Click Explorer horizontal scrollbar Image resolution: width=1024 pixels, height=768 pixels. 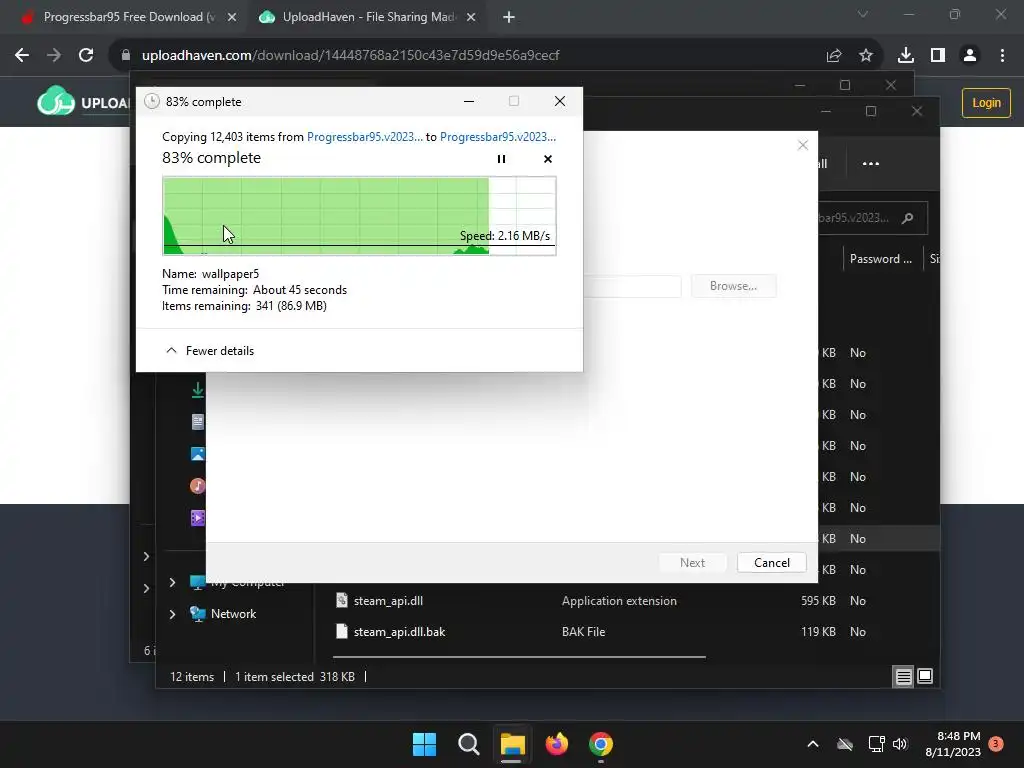519,656
